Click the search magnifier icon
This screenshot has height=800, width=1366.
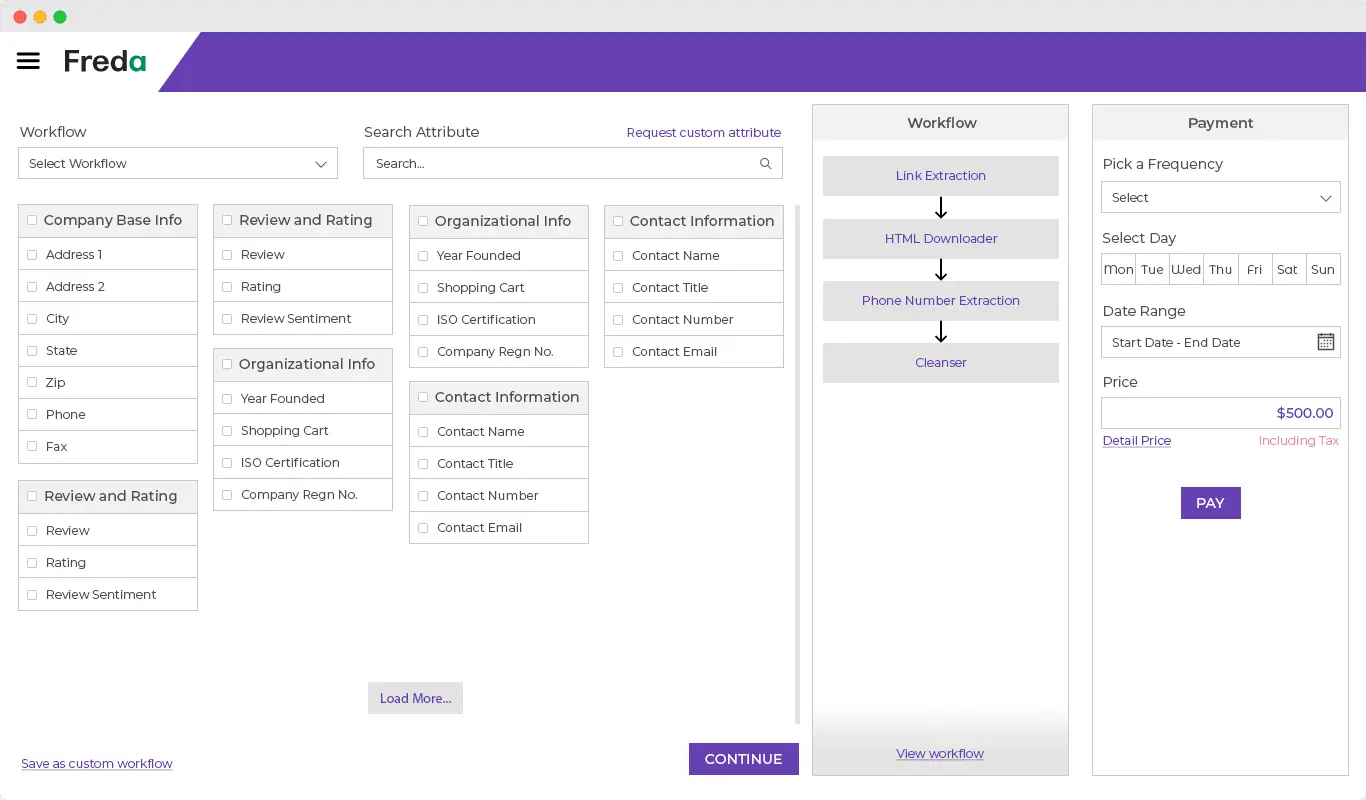[765, 164]
